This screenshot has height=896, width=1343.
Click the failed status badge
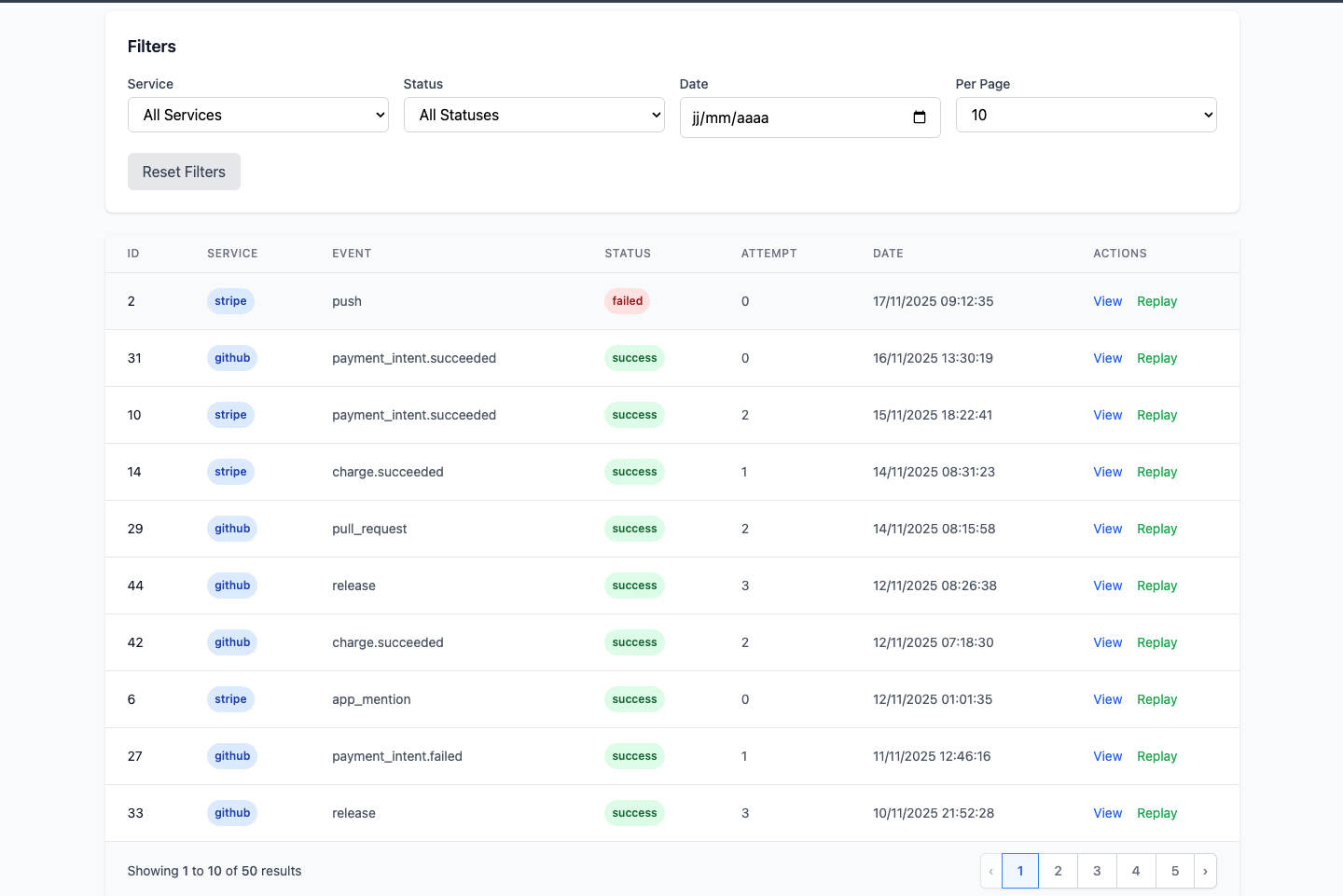627,300
